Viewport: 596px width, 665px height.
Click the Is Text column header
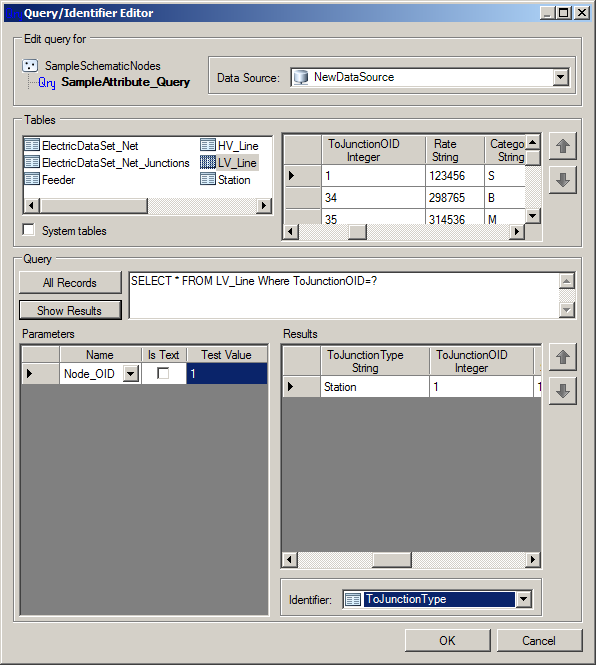click(x=164, y=355)
